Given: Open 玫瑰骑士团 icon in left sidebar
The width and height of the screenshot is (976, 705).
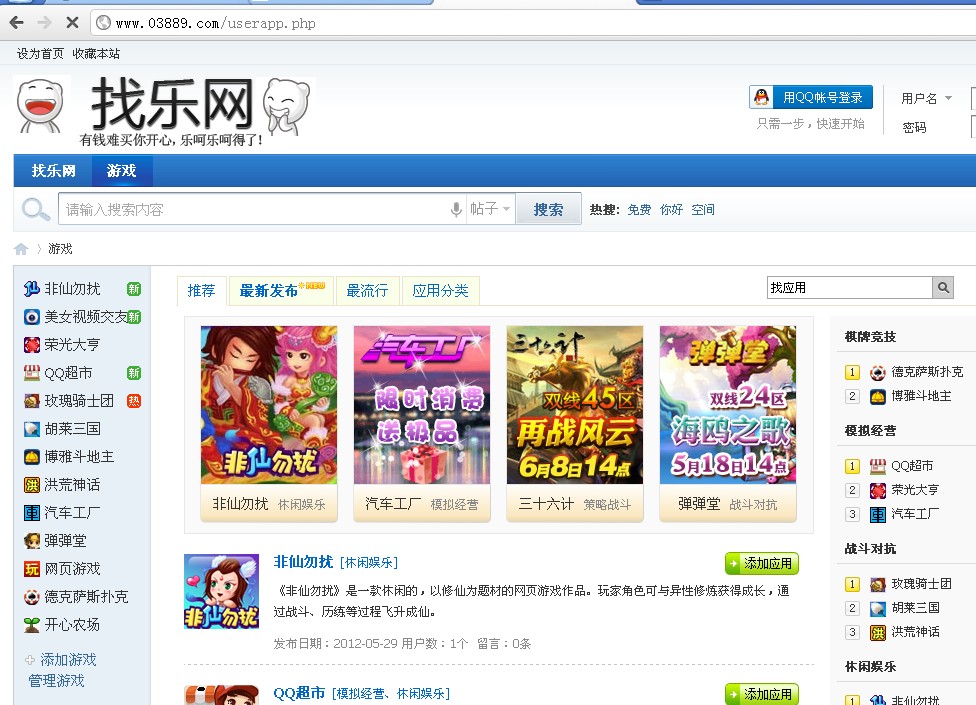Looking at the screenshot, I should tap(32, 401).
